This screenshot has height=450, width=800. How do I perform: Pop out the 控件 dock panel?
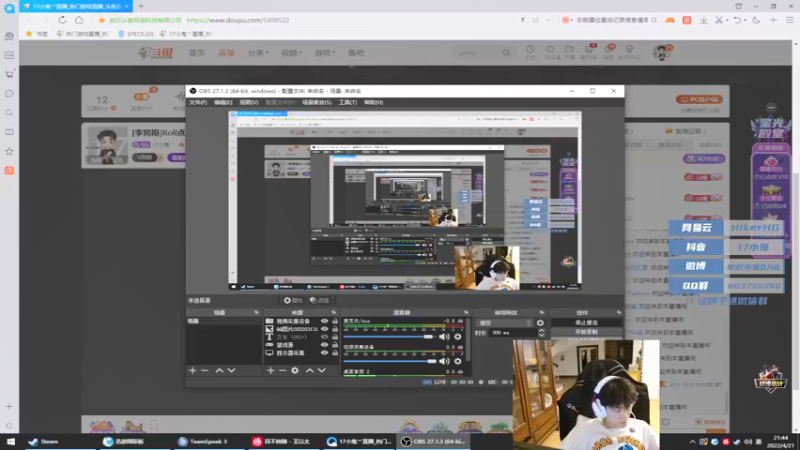tap(618, 312)
